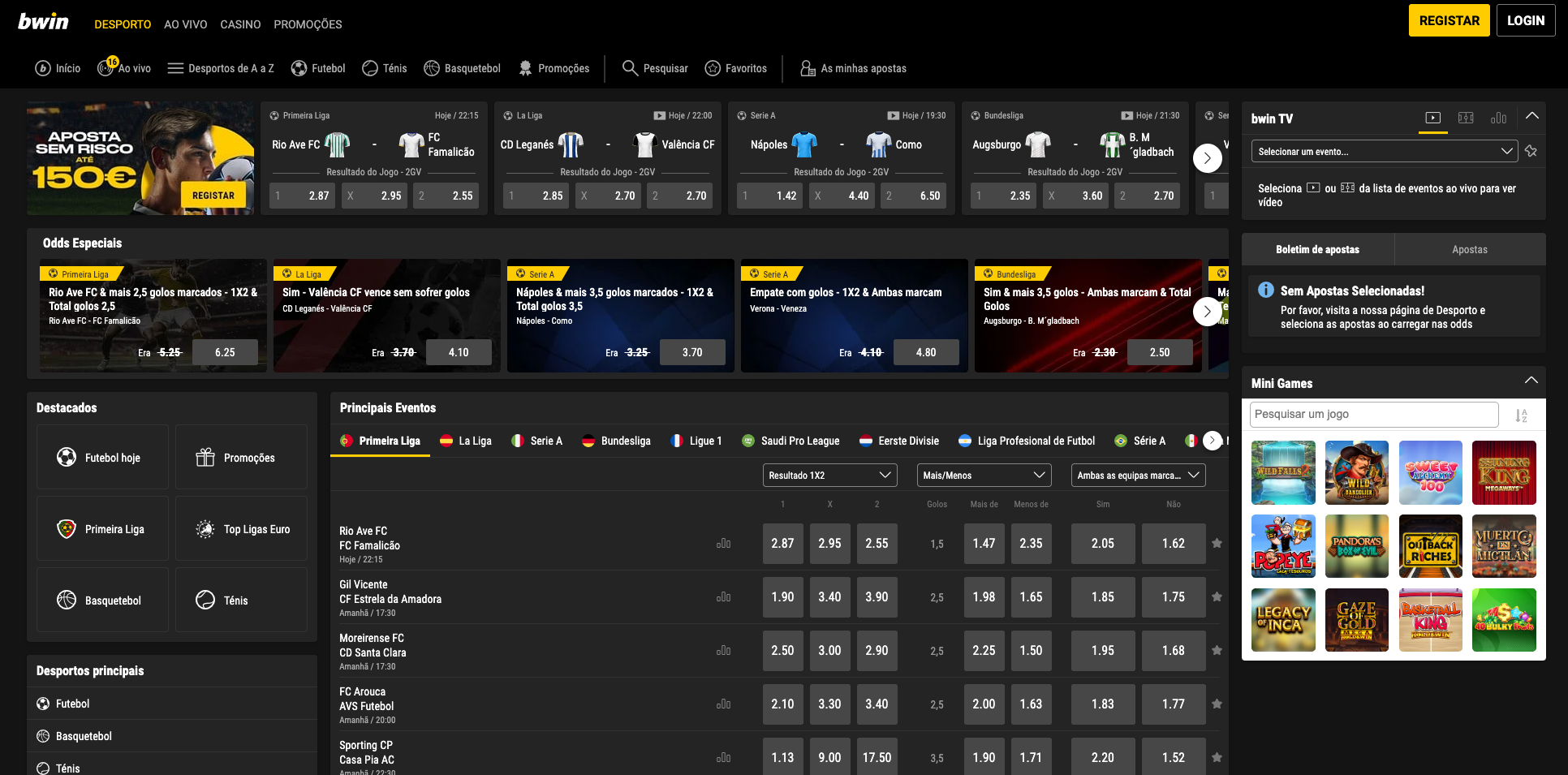Open Resultado 1X2 market dropdown
1568x775 pixels.
pyautogui.click(x=829, y=475)
